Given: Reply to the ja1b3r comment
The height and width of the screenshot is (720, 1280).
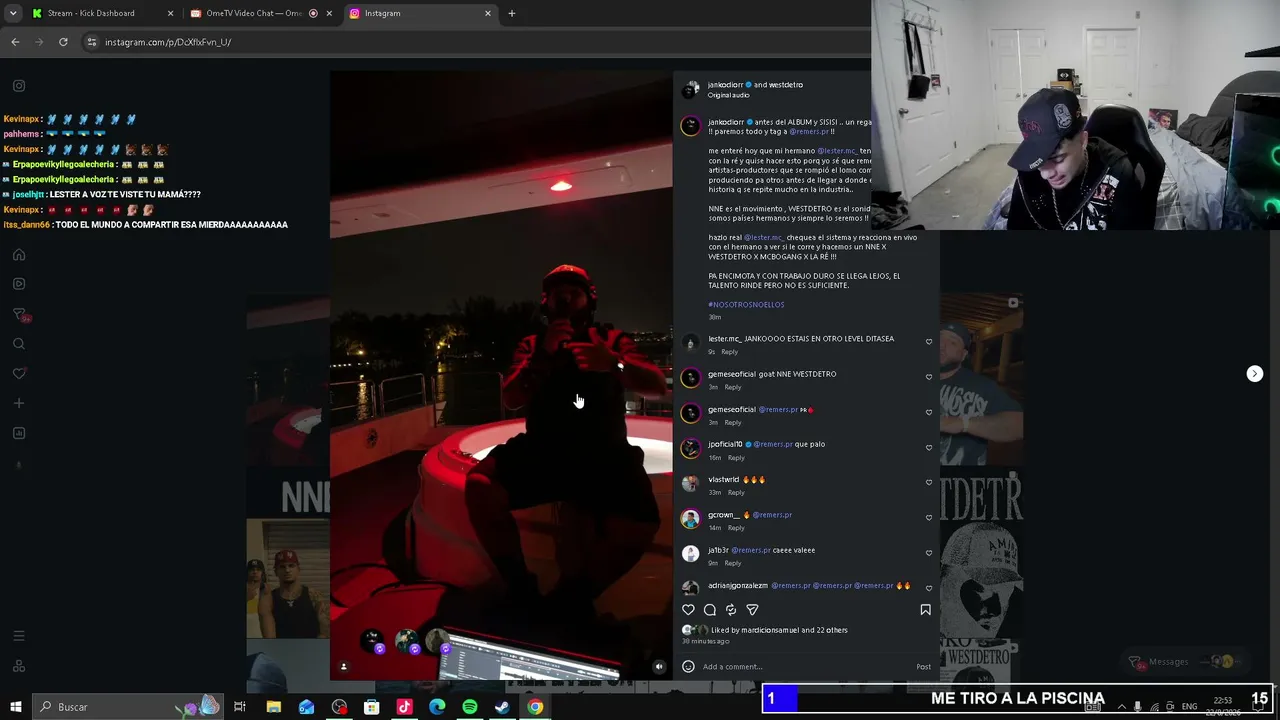Looking at the screenshot, I should click(733, 563).
